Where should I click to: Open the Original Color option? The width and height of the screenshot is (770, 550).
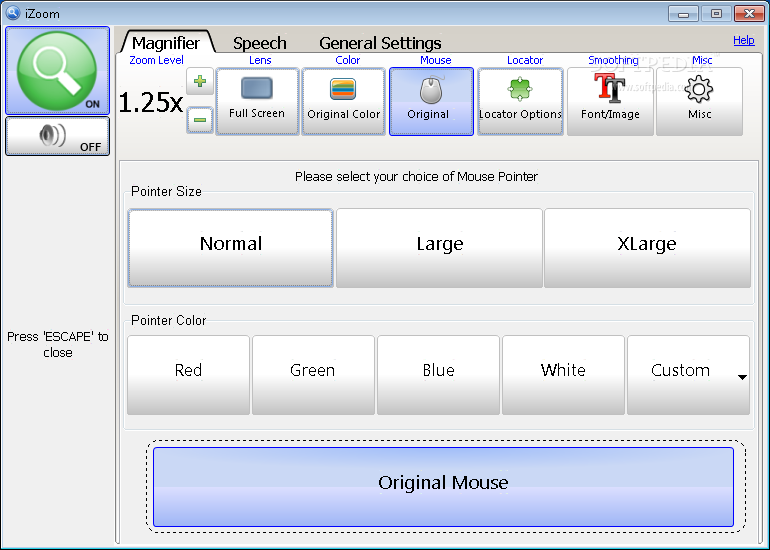(x=344, y=101)
